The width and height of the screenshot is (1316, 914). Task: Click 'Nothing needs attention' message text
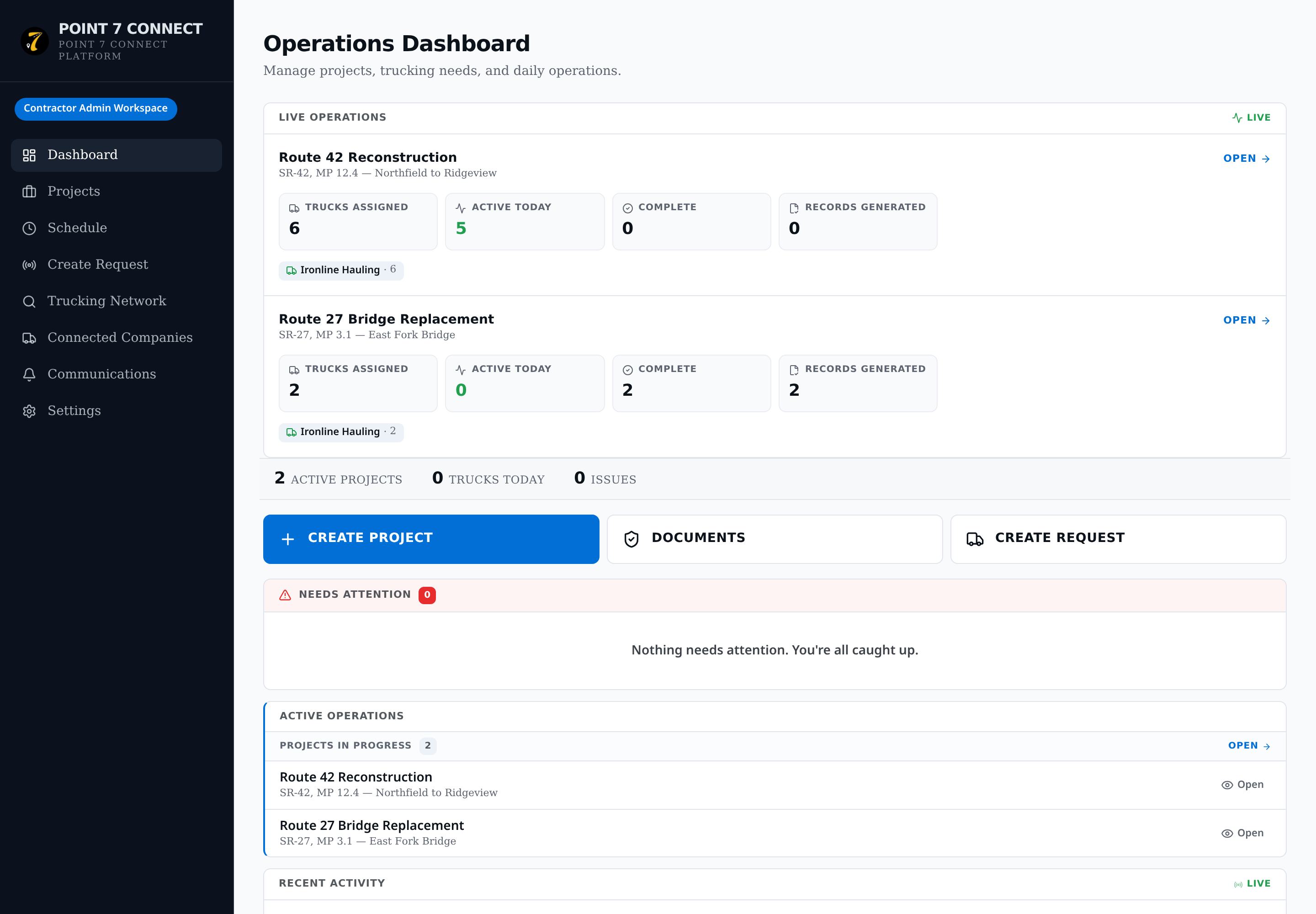click(775, 651)
